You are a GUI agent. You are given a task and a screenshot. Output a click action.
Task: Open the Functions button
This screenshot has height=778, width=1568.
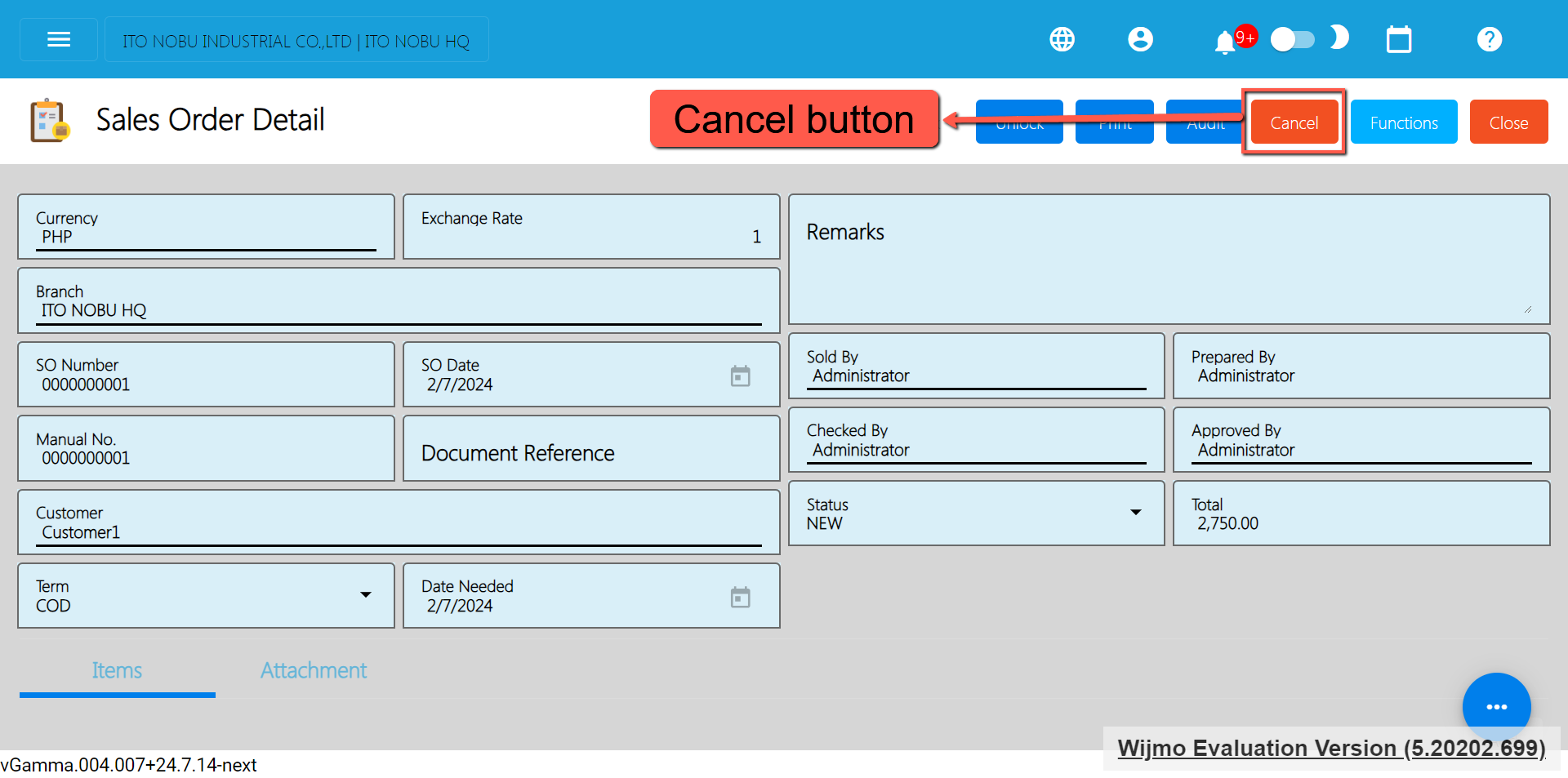(x=1403, y=122)
